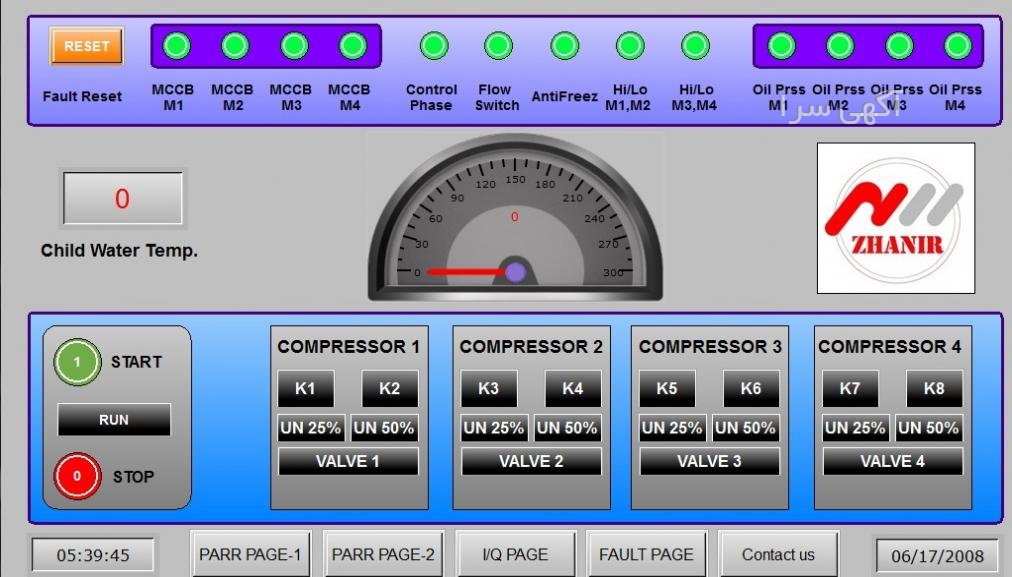Select UN 50% unloader for Compressor 4

(x=929, y=428)
